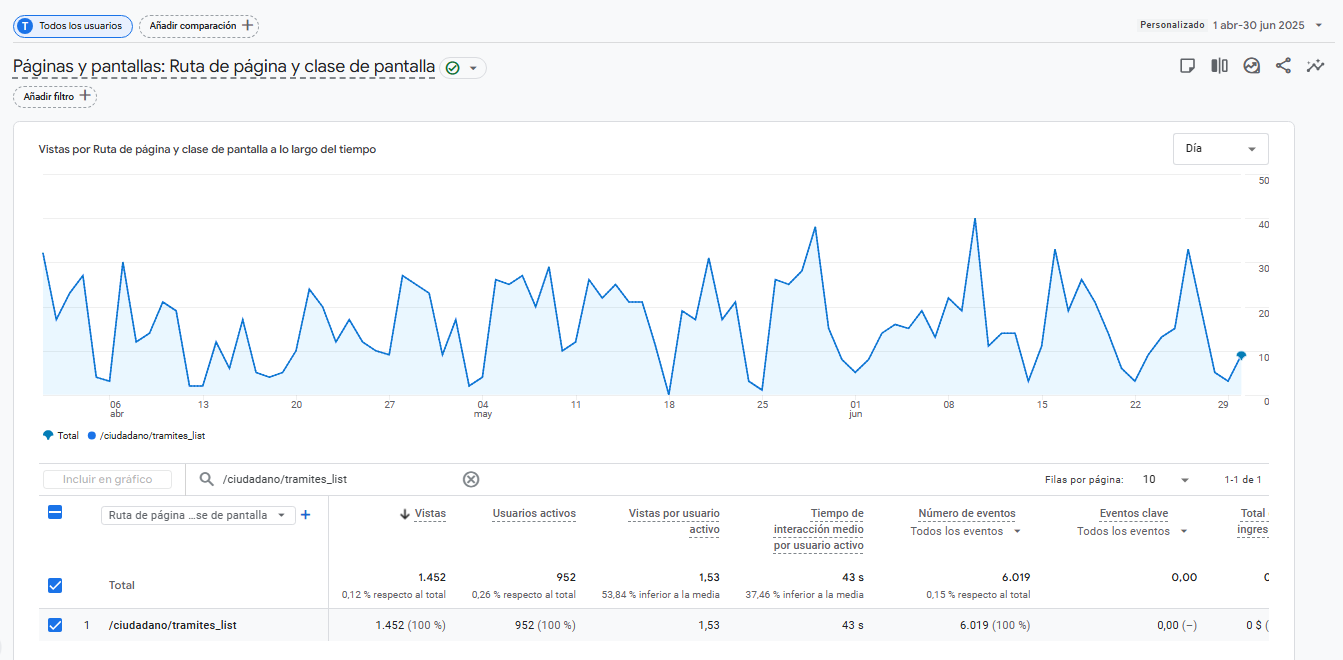Add a secondary dimension with plus icon

click(306, 515)
